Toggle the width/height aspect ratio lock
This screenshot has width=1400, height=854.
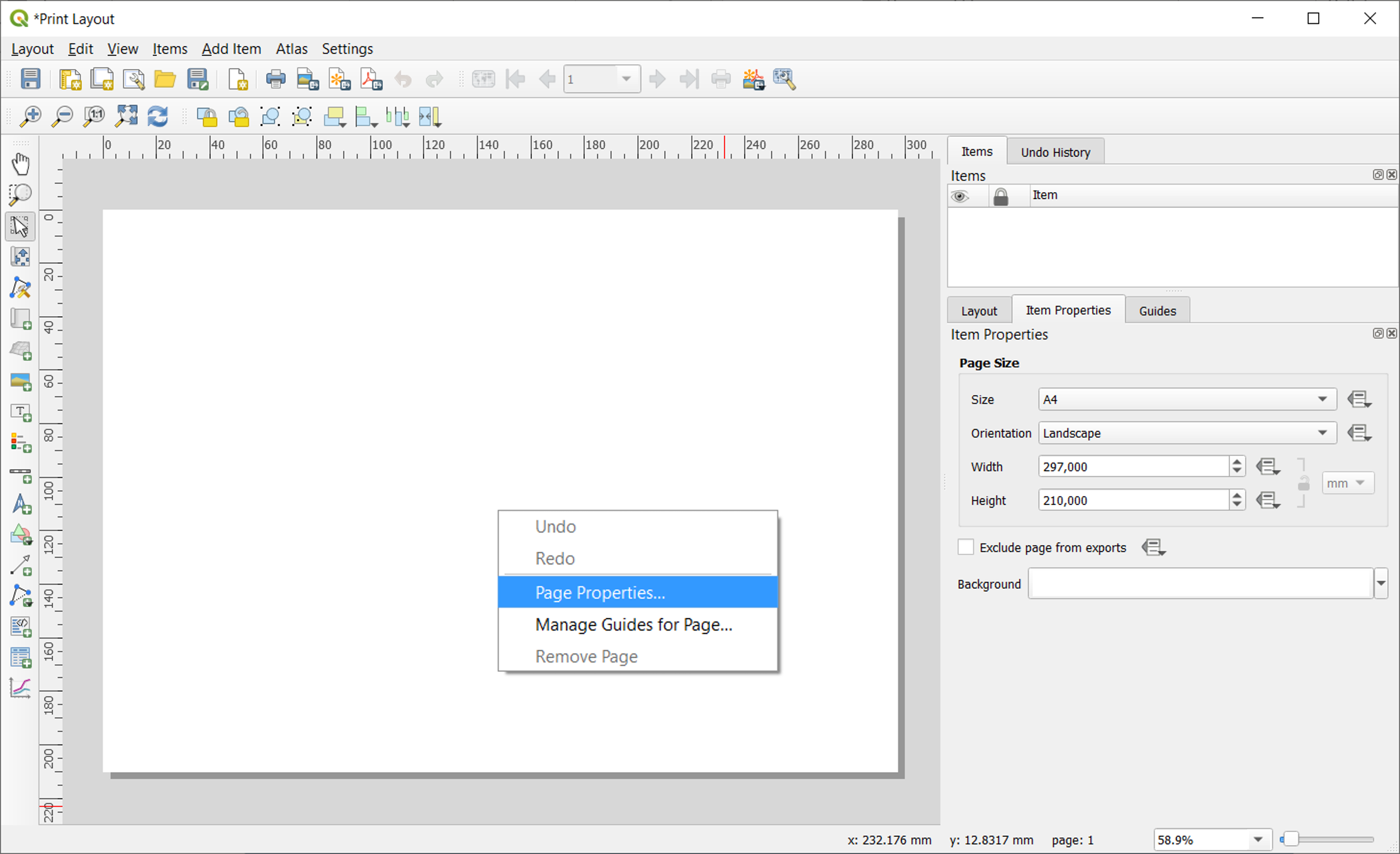pos(1304,483)
